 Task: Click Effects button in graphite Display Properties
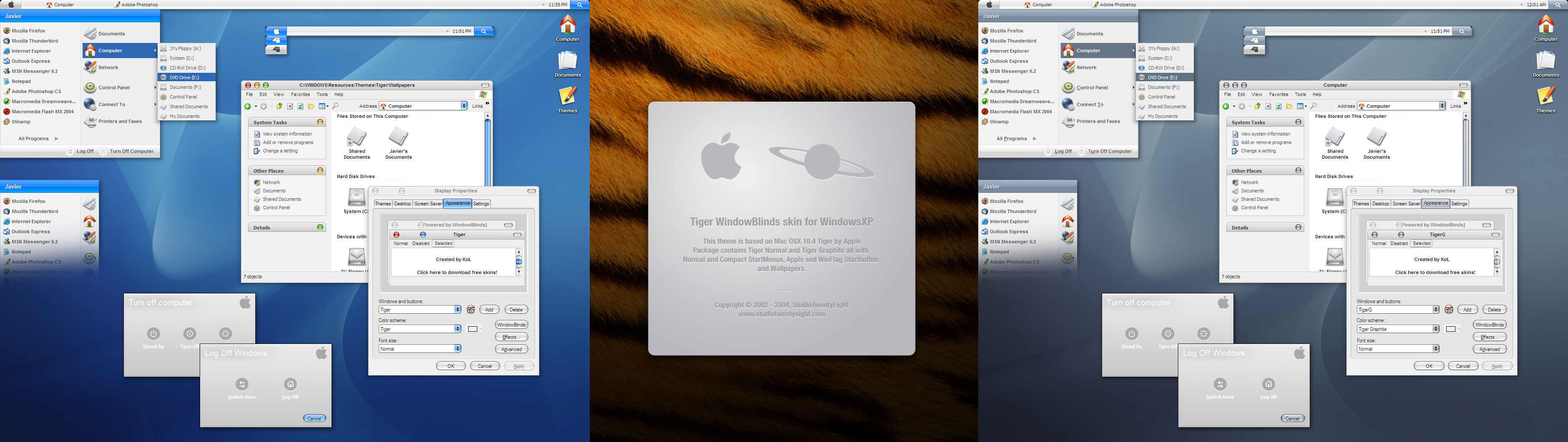(1490, 337)
